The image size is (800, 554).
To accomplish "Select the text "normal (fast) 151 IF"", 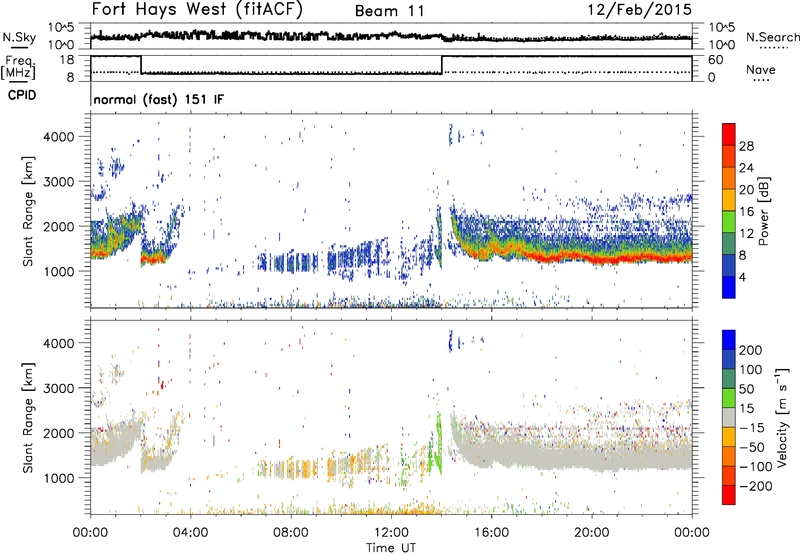I will [159, 99].
